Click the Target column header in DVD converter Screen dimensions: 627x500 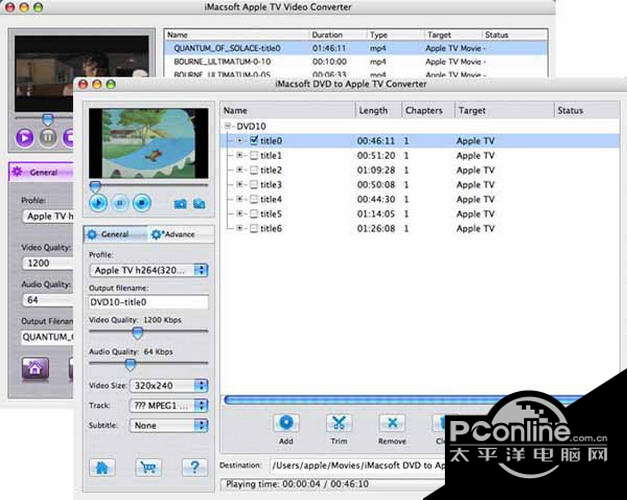click(505, 110)
